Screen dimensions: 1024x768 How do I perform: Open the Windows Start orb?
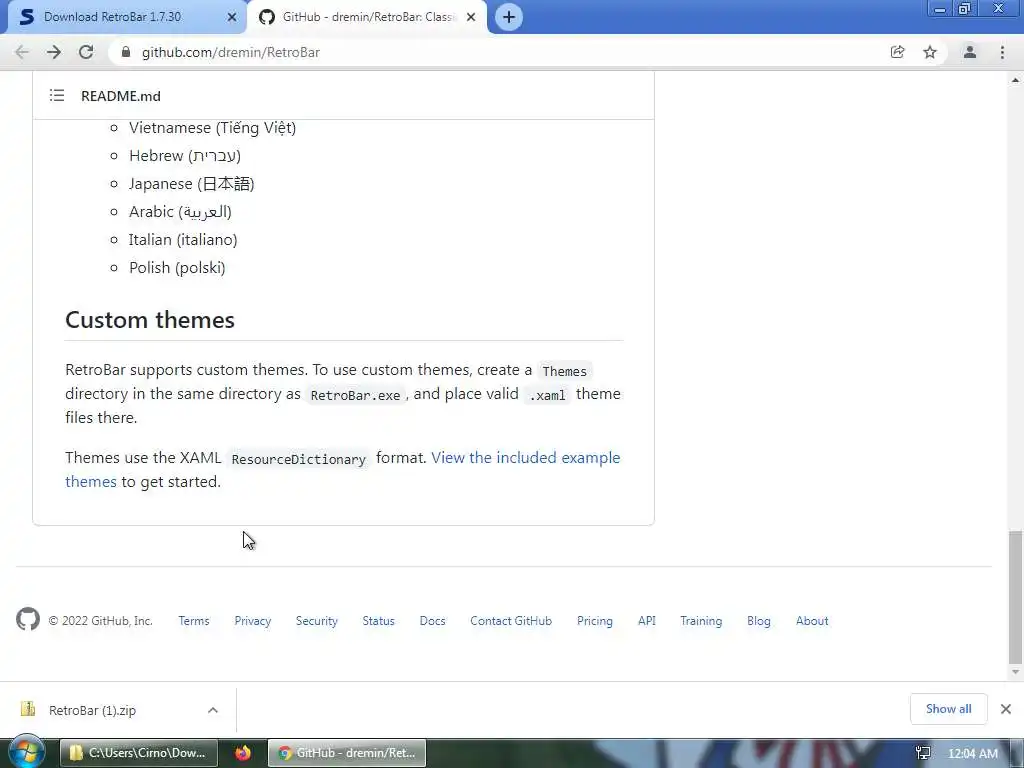click(x=27, y=752)
